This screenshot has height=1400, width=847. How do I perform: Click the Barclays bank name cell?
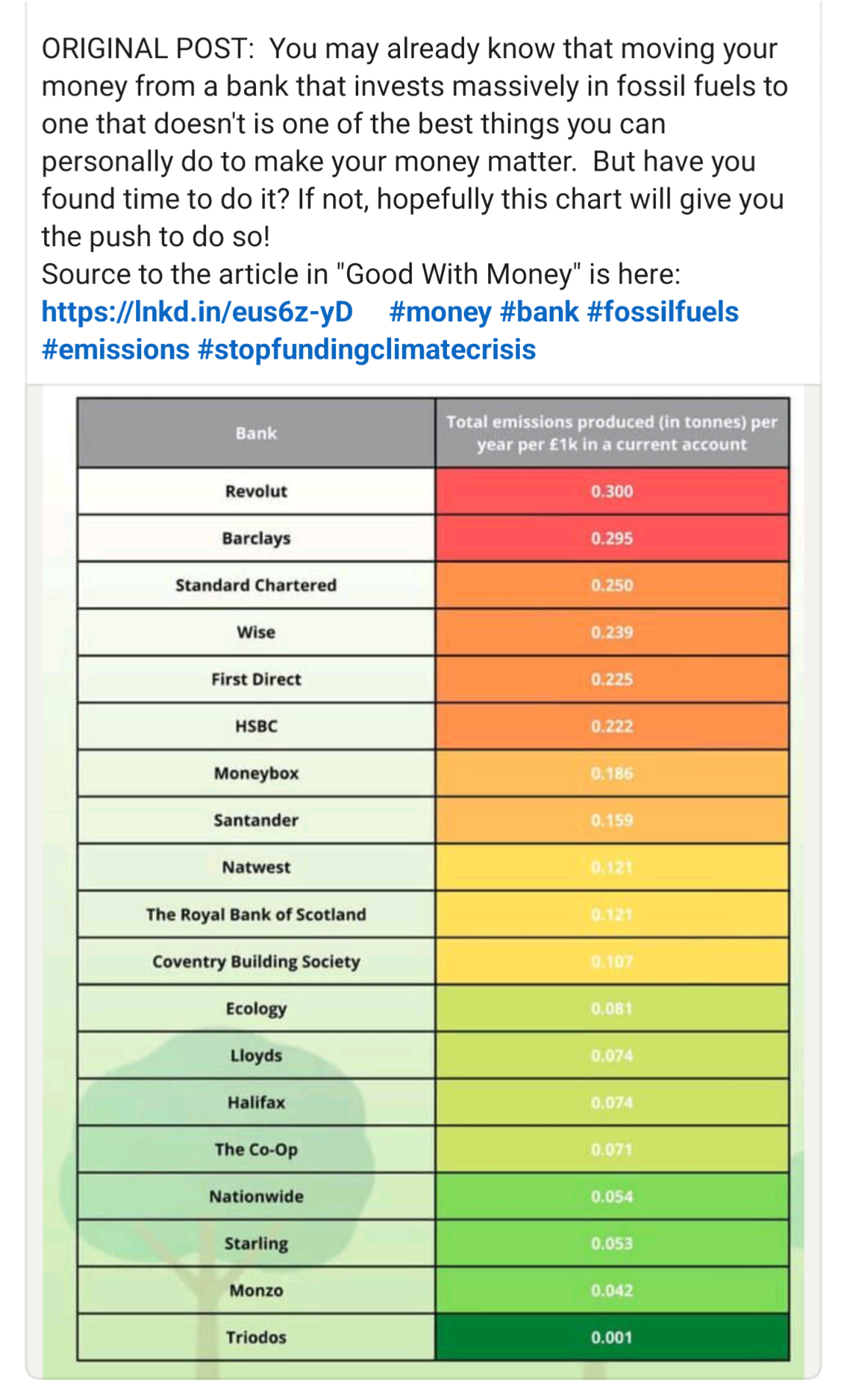pyautogui.click(x=256, y=538)
